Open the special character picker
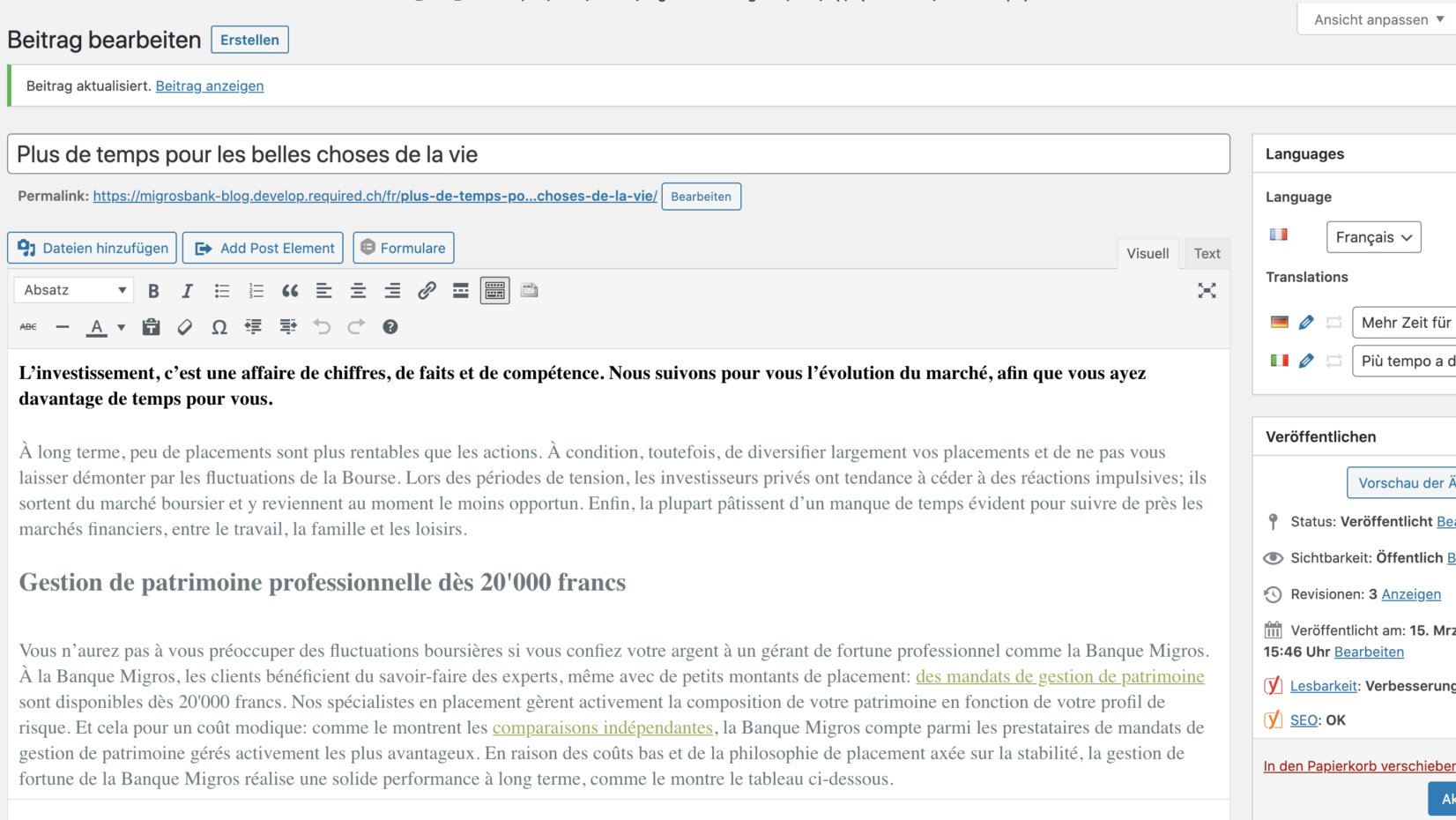 219,327
